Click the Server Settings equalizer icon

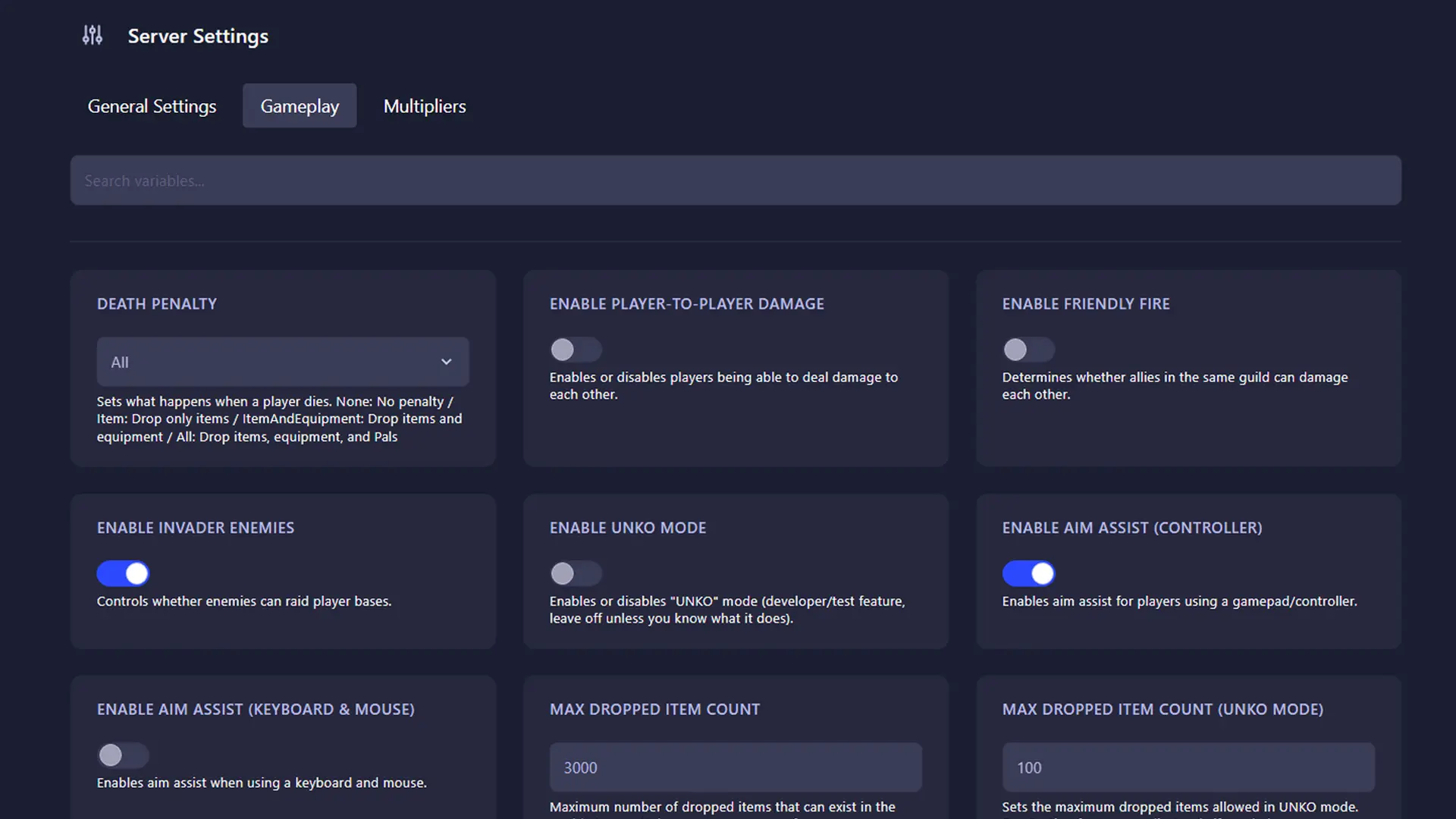[x=92, y=35]
